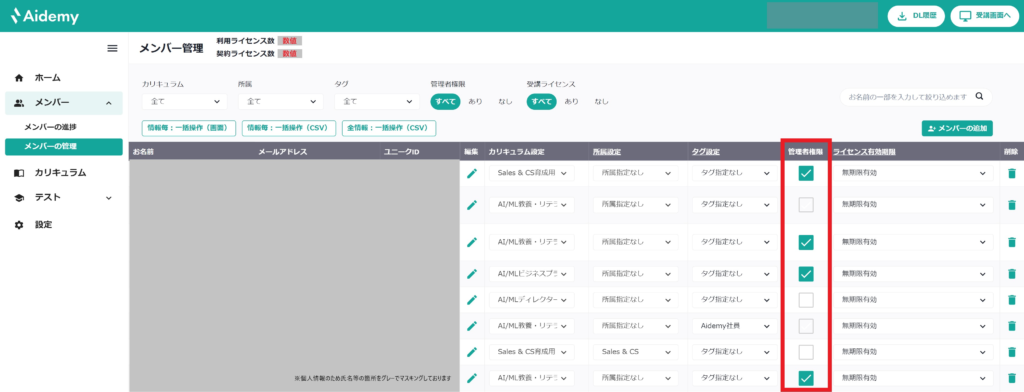Screen dimensions: 1024x392
Task: Select すべて under 管理者権限 filter
Action: pos(445,101)
